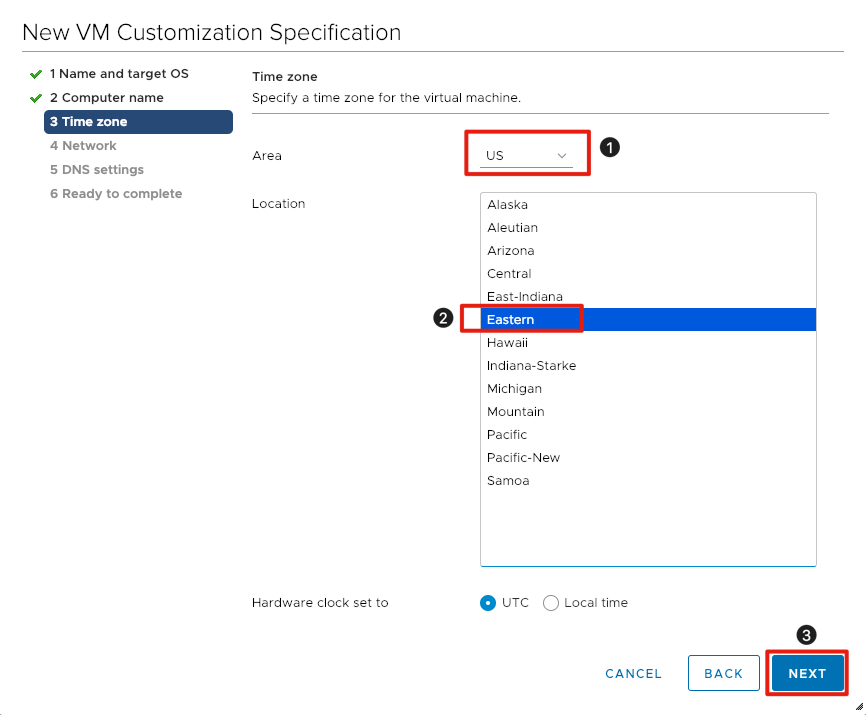Open the Area dropdown showing US
Screen dimensions: 866x715
[526, 156]
